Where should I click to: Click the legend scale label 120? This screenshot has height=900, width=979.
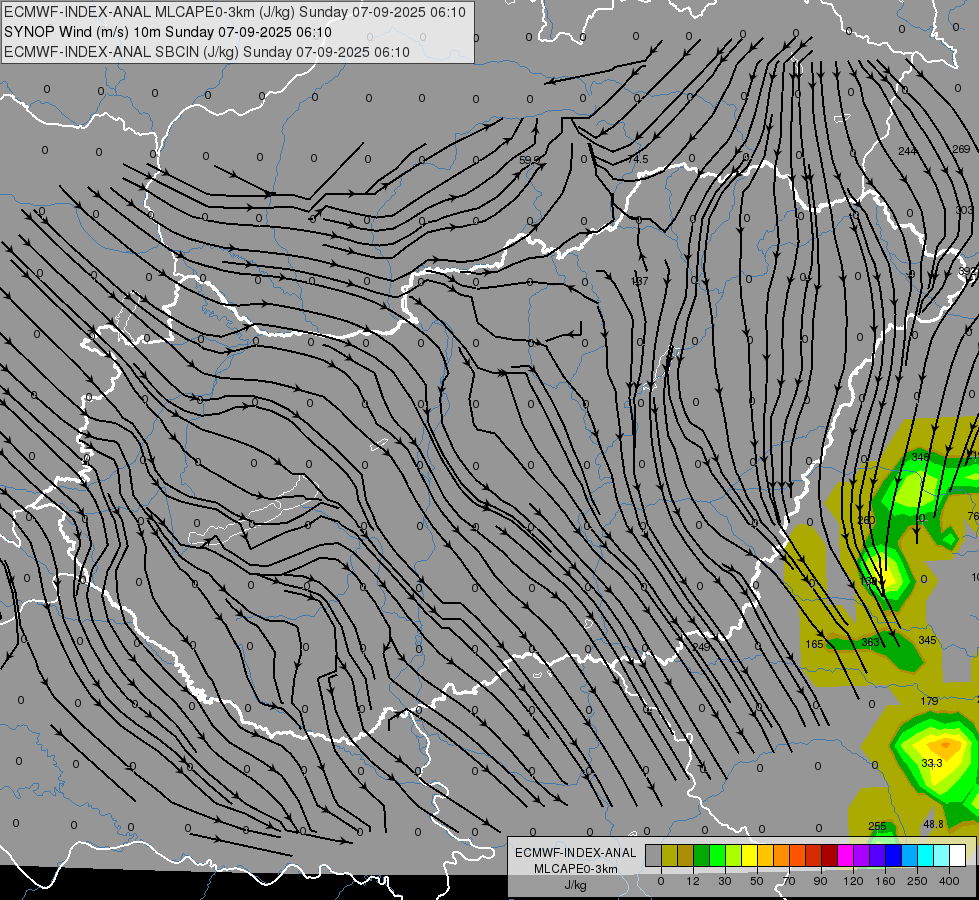pyautogui.click(x=854, y=881)
